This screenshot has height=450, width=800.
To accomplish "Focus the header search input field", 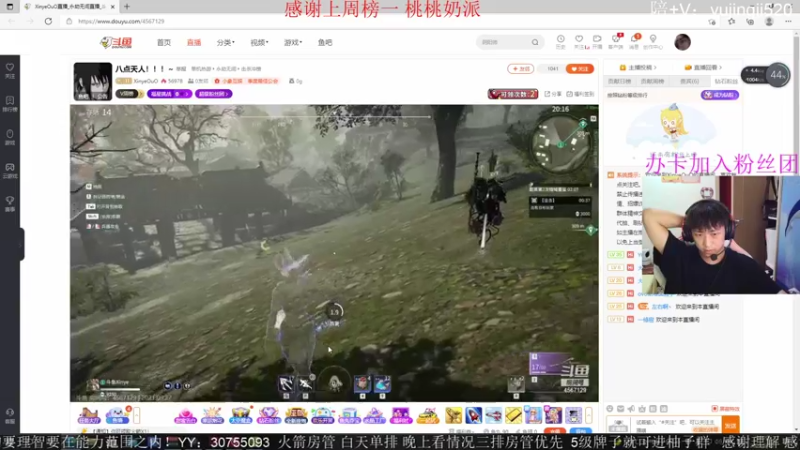I will (x=504, y=42).
